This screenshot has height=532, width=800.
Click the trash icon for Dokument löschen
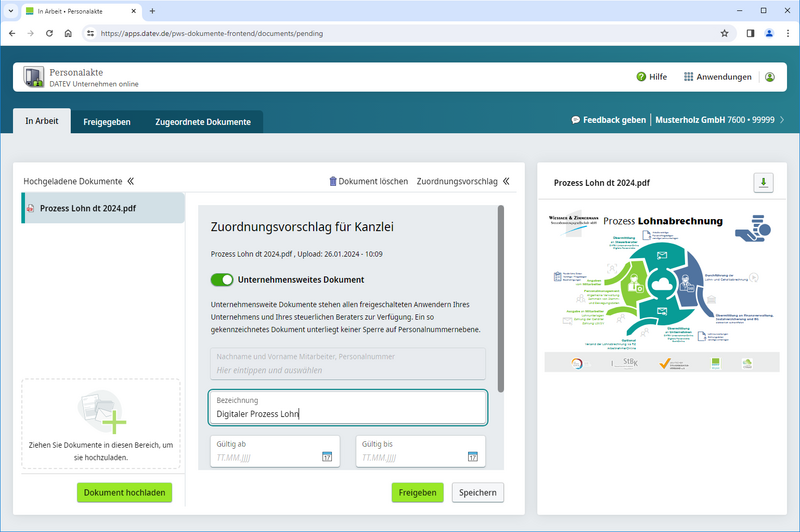point(333,181)
